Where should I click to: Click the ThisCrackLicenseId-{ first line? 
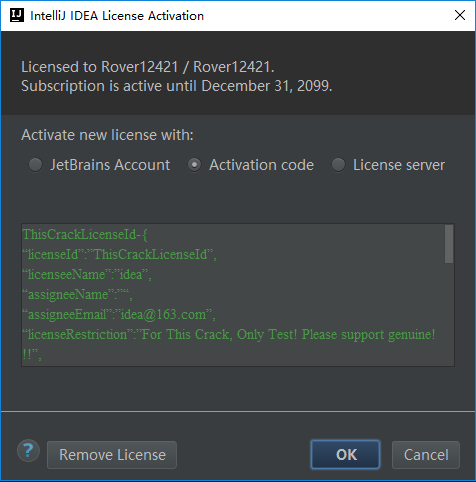85,235
